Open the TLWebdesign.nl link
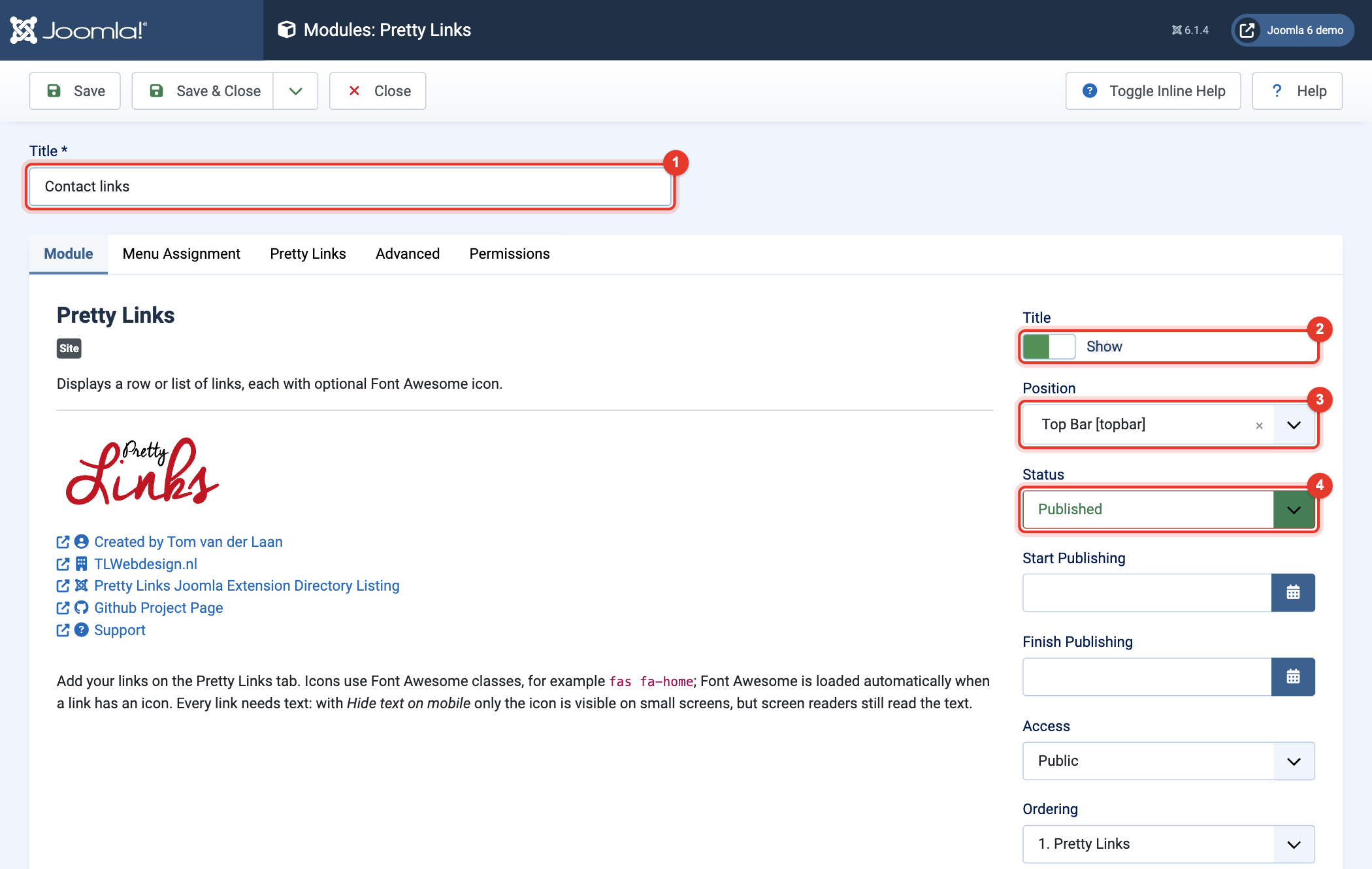 tap(146, 565)
